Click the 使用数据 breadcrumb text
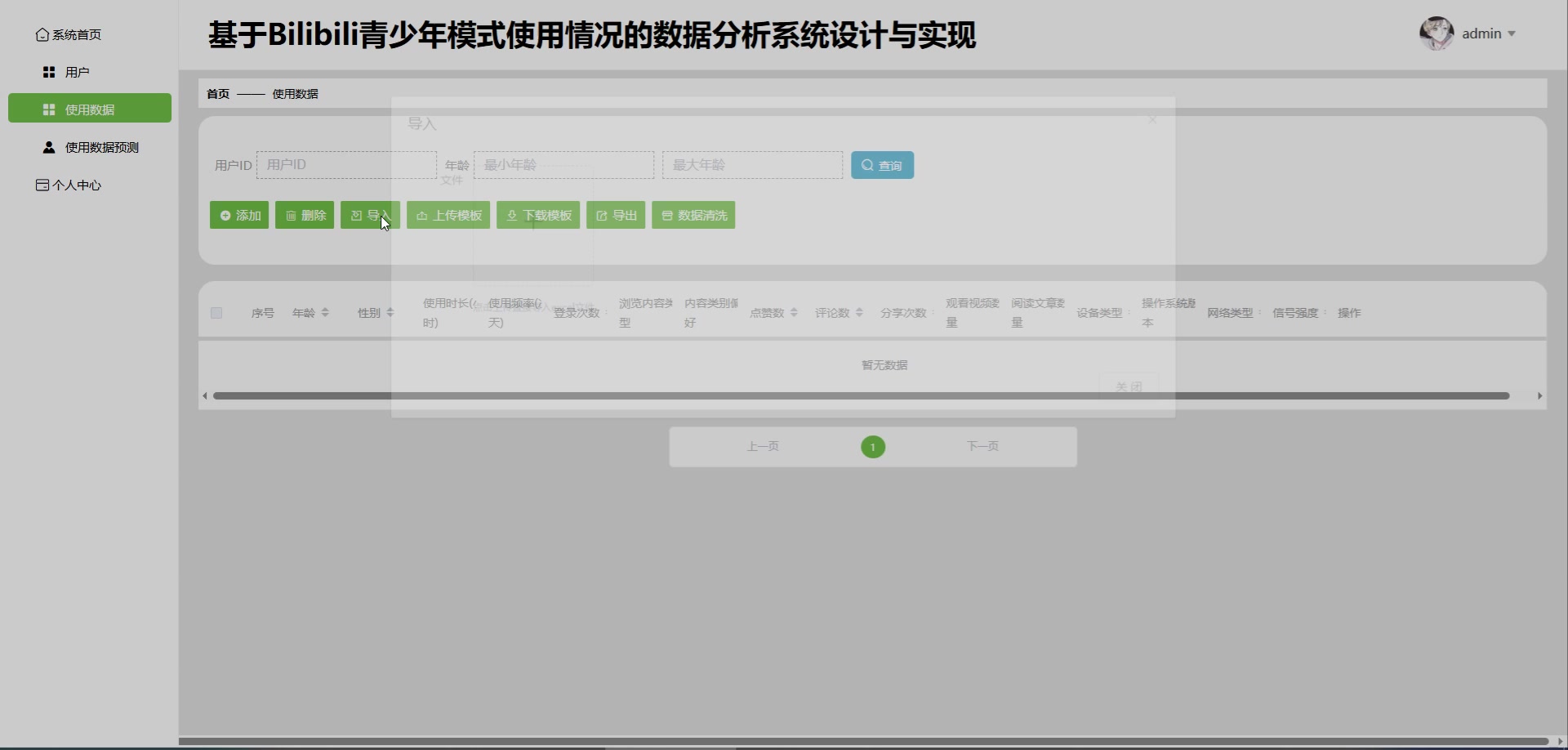The image size is (1568, 750). pos(296,94)
